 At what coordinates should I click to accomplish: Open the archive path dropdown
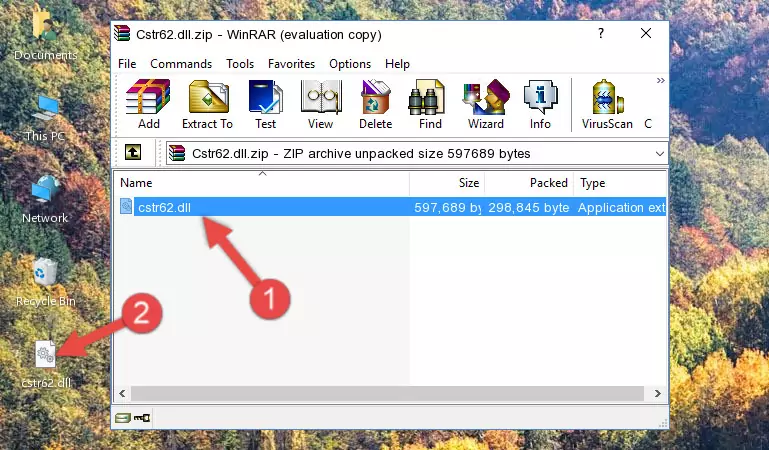pyautogui.click(x=660, y=154)
